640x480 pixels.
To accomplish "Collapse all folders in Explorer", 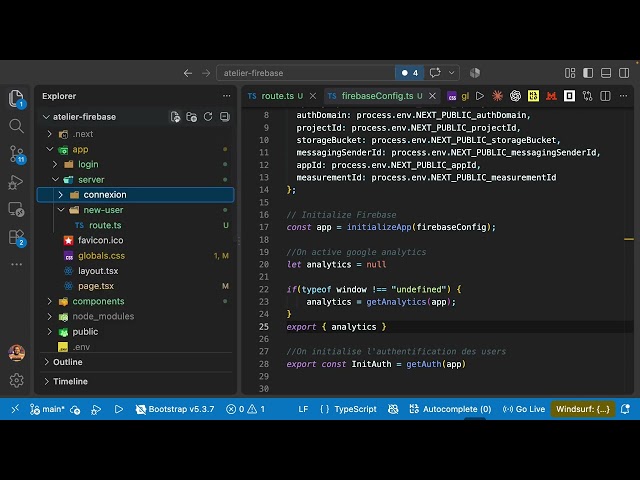I will click(x=224, y=117).
